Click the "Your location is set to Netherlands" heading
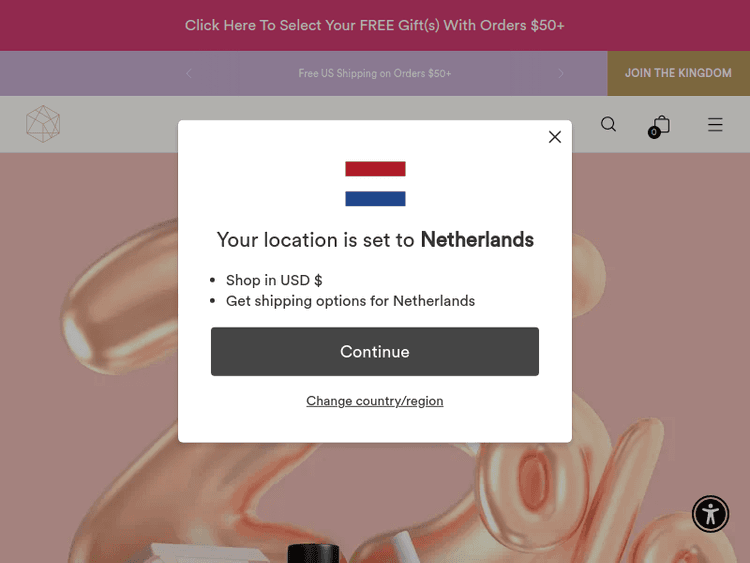The height and width of the screenshot is (563, 750). (375, 240)
